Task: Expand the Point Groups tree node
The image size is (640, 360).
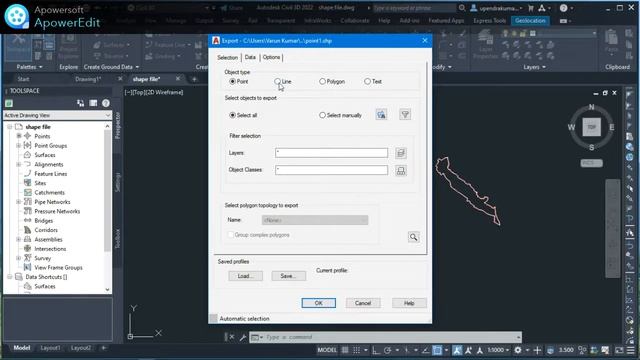Action: click(x=18, y=145)
